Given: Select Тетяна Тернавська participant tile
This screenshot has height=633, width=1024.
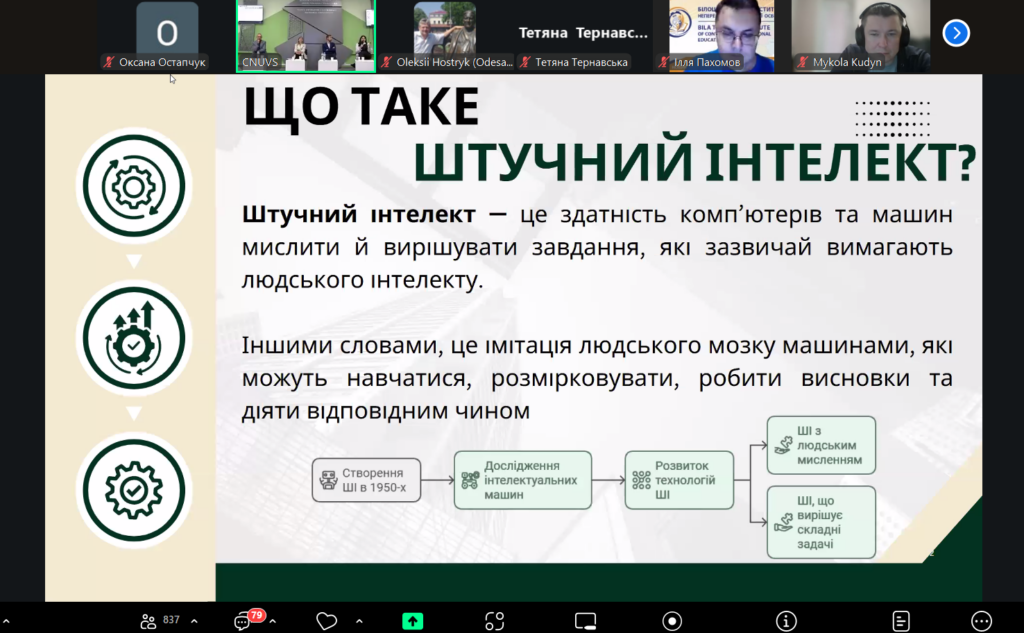Looking at the screenshot, I should tap(584, 35).
